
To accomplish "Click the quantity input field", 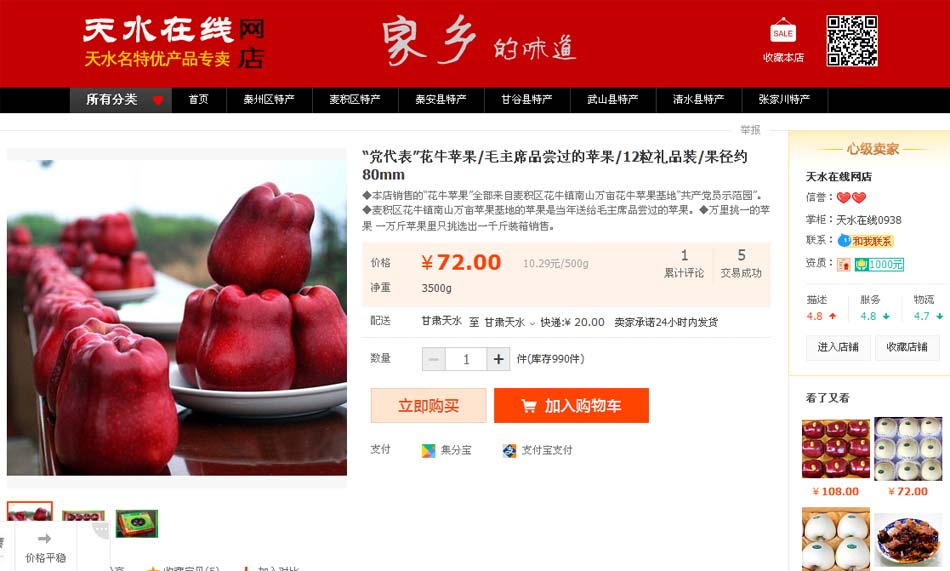I will pos(466,359).
